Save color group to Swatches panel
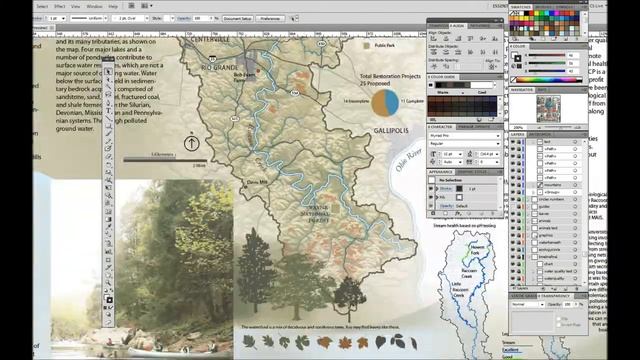Screen dimensions: 640x360 (491, 120)
